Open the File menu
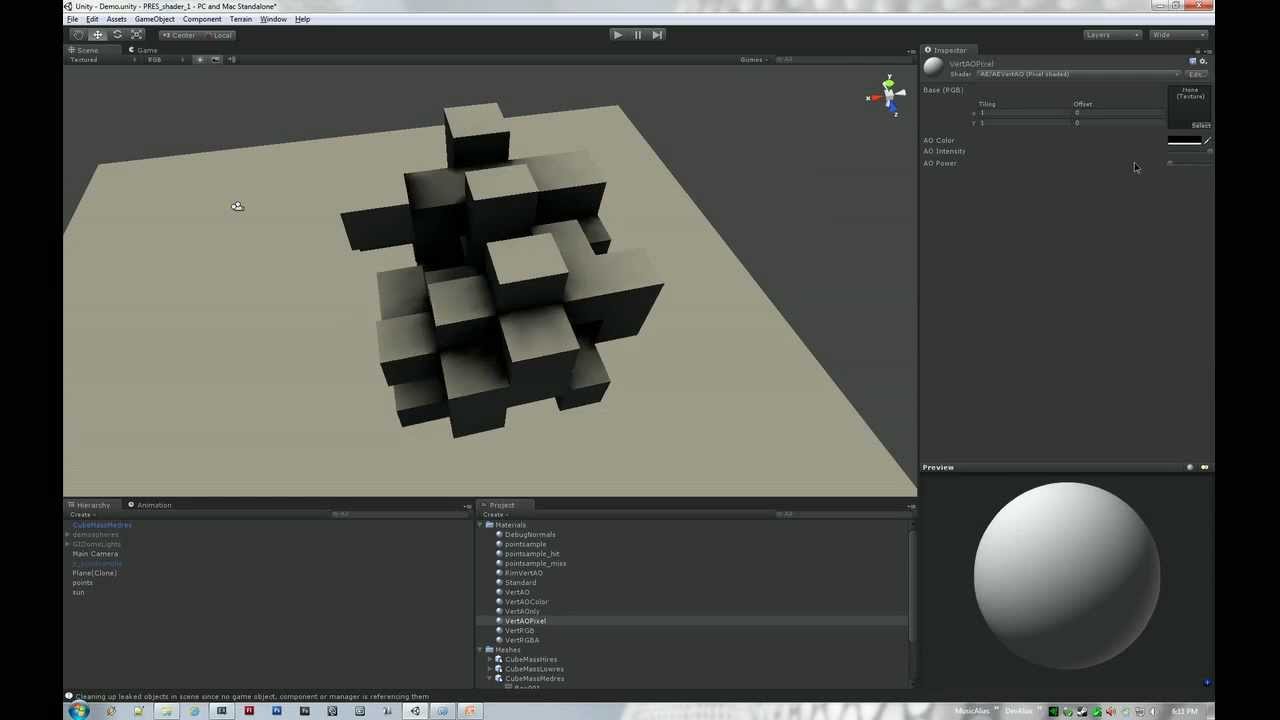 pyautogui.click(x=73, y=19)
